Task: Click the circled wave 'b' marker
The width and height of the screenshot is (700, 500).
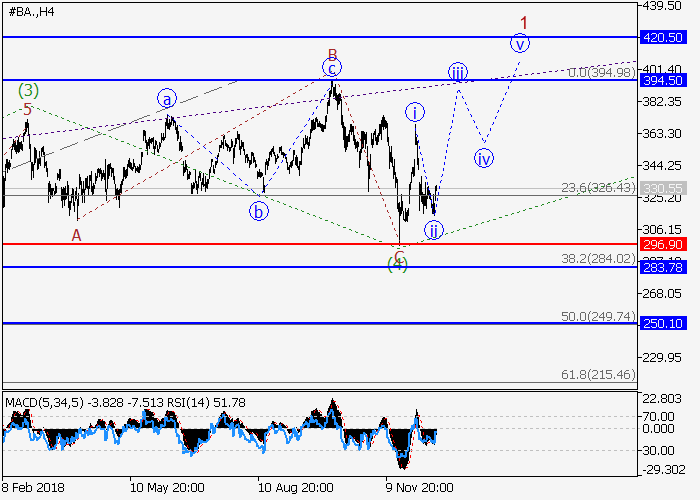Action: pyautogui.click(x=259, y=211)
